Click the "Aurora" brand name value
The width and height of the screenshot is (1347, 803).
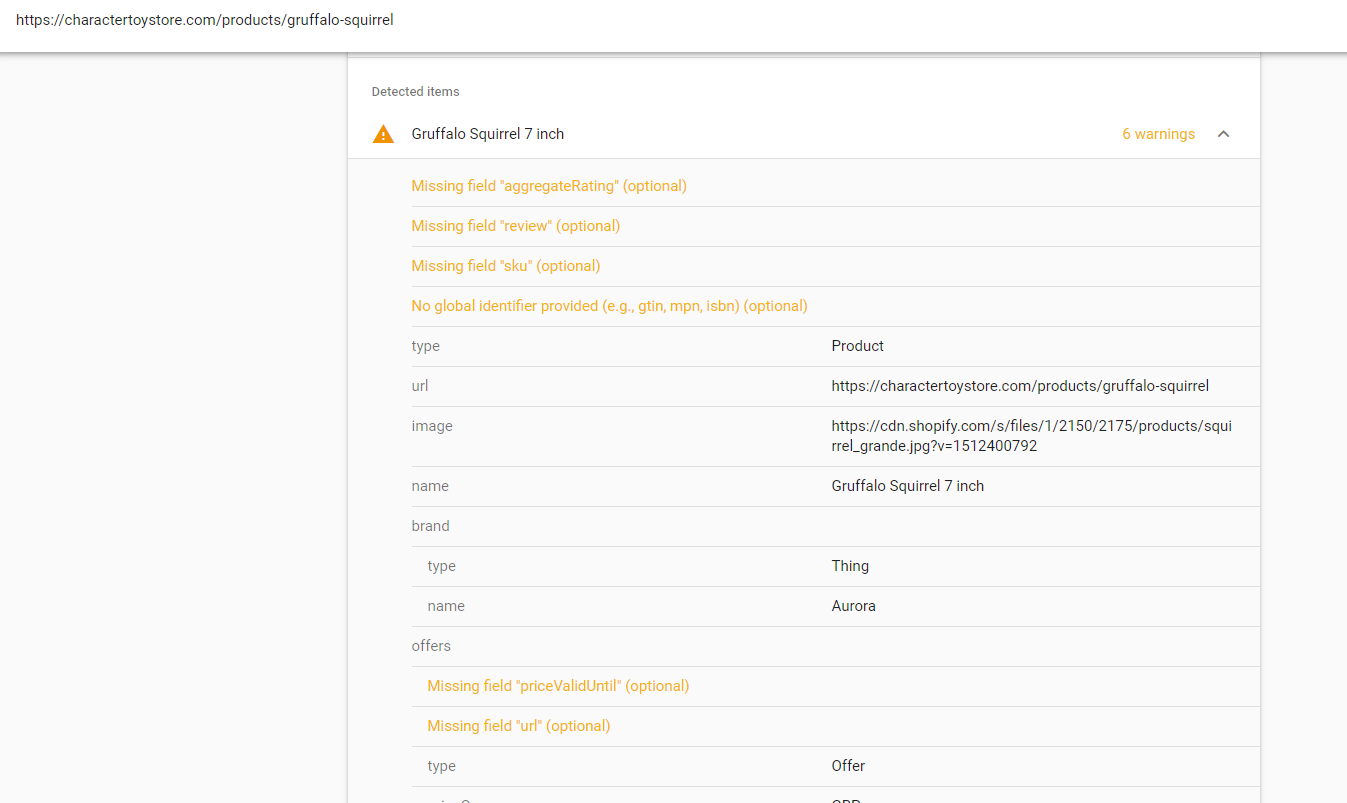point(853,606)
